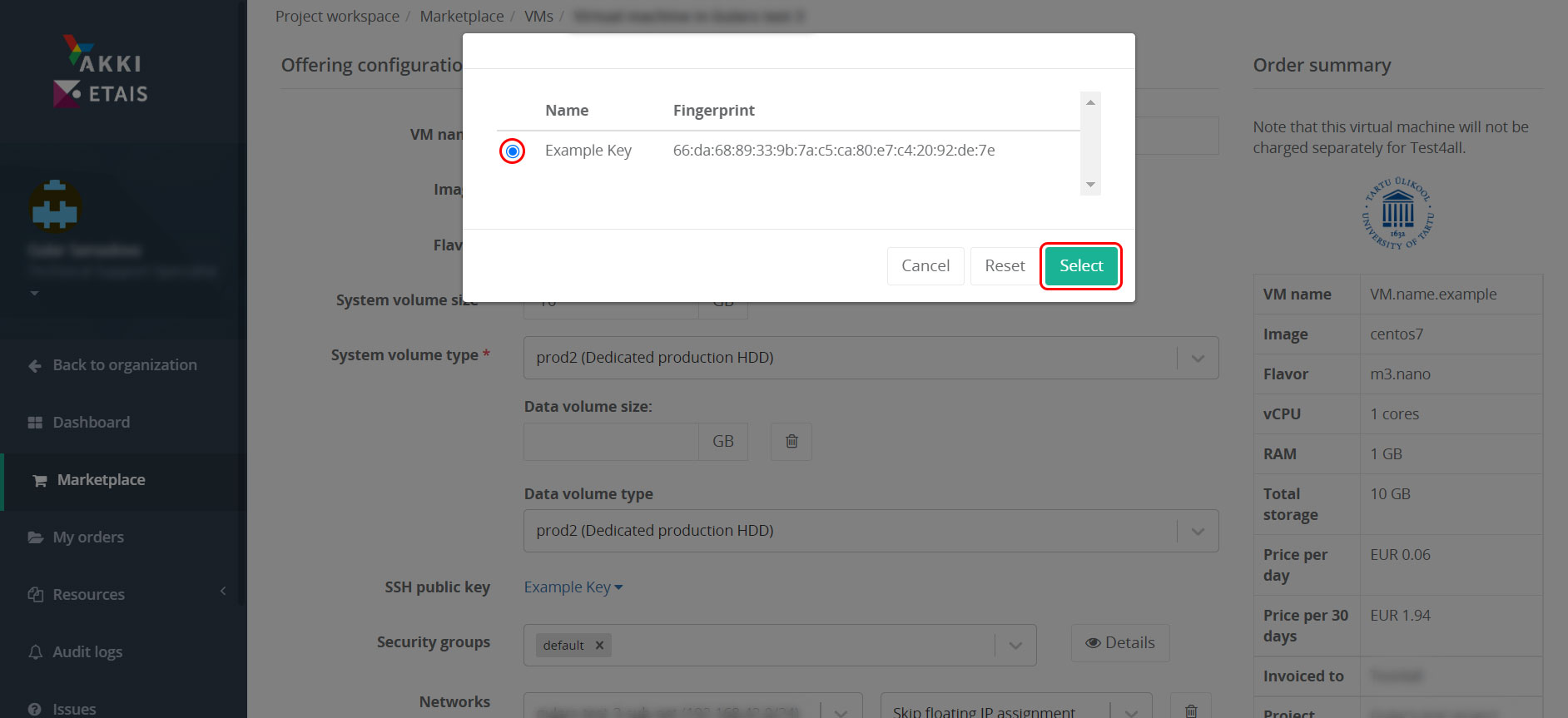Click the Fingerprint column header
Viewport: 1568px width, 718px height.
click(714, 111)
